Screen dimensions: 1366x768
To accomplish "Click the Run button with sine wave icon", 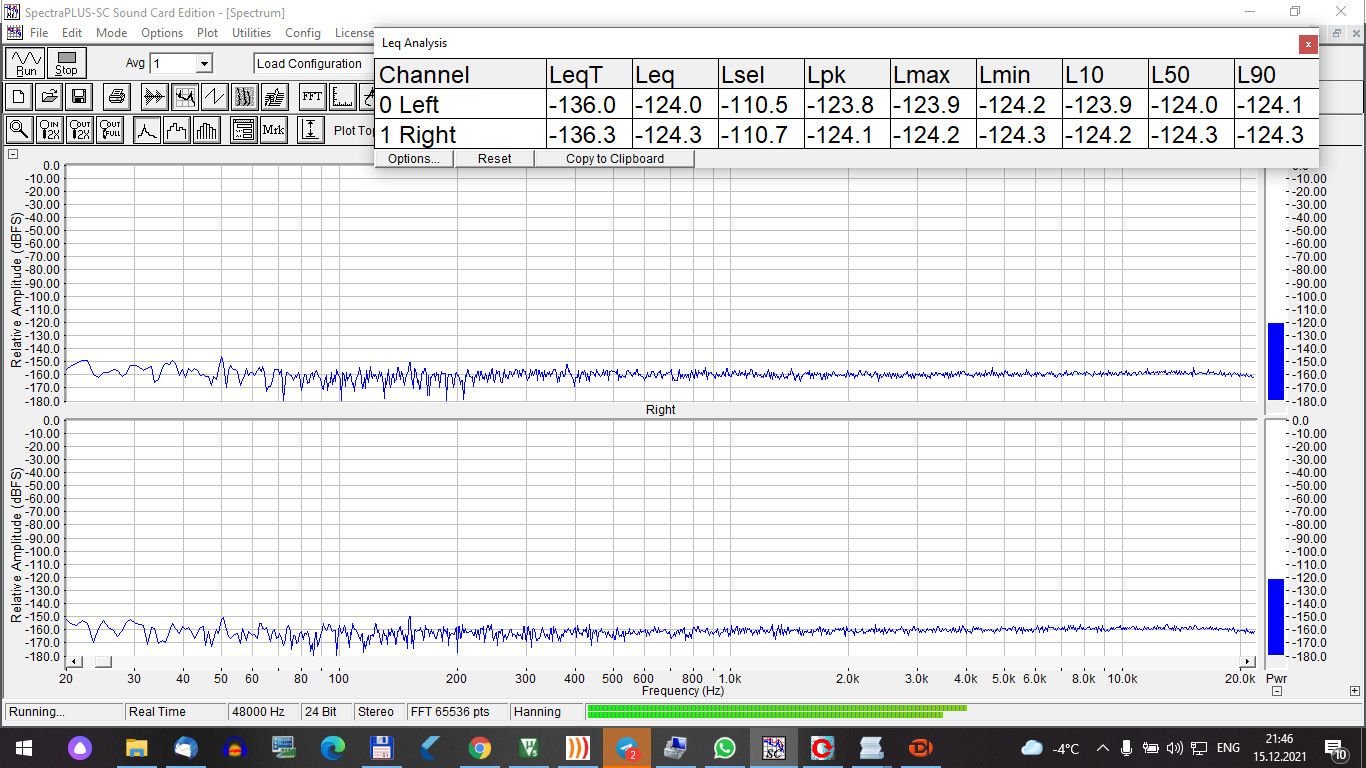I will 26,63.
